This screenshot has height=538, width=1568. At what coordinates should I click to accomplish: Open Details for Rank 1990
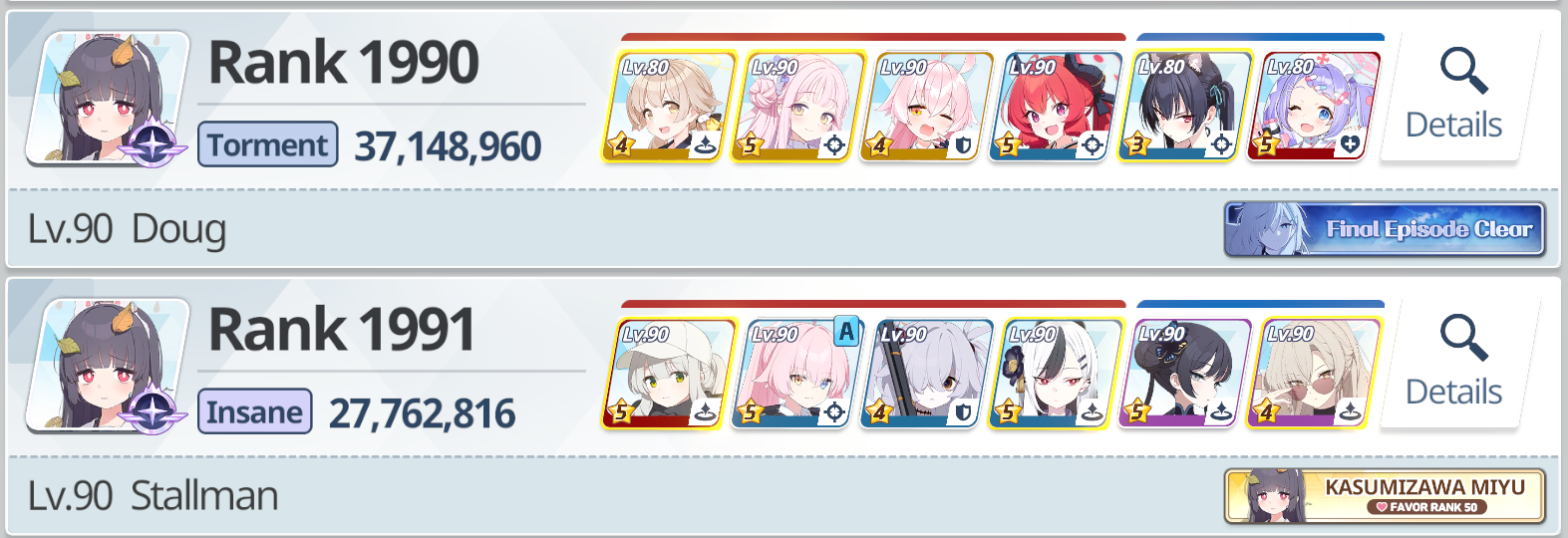[x=1459, y=98]
